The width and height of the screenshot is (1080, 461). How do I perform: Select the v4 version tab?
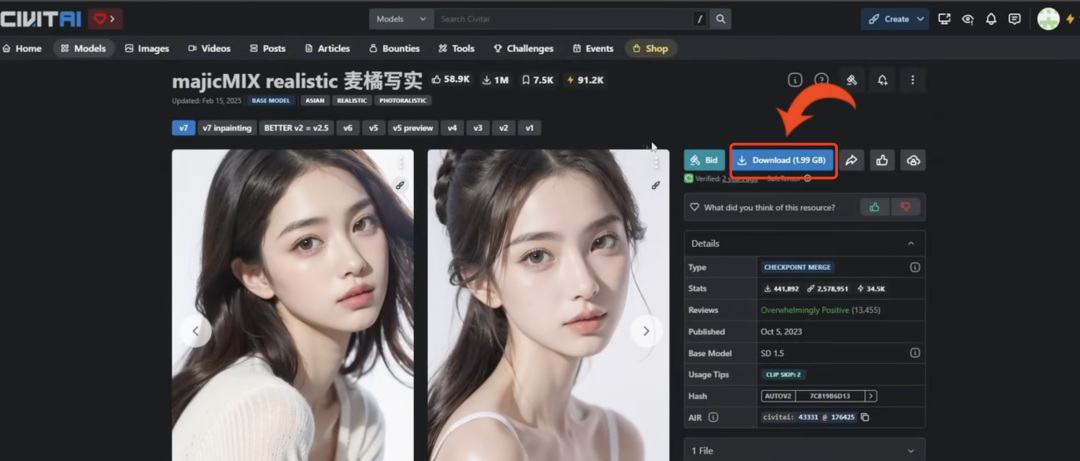pos(452,128)
